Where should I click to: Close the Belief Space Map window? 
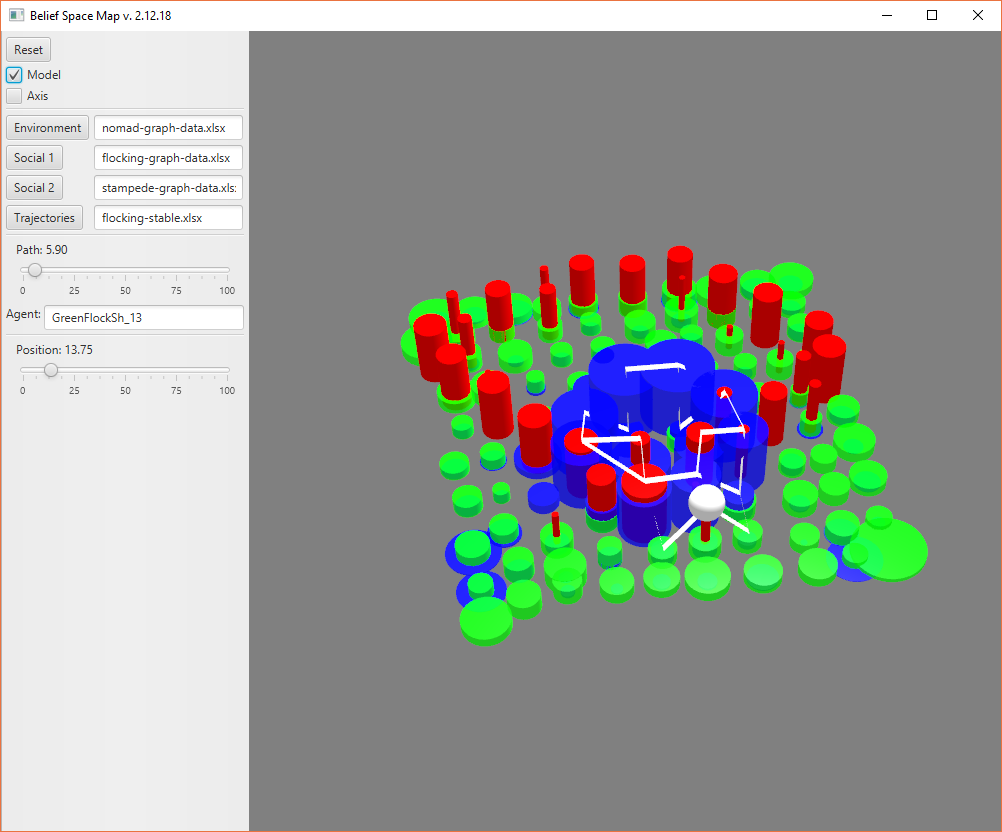[977, 15]
